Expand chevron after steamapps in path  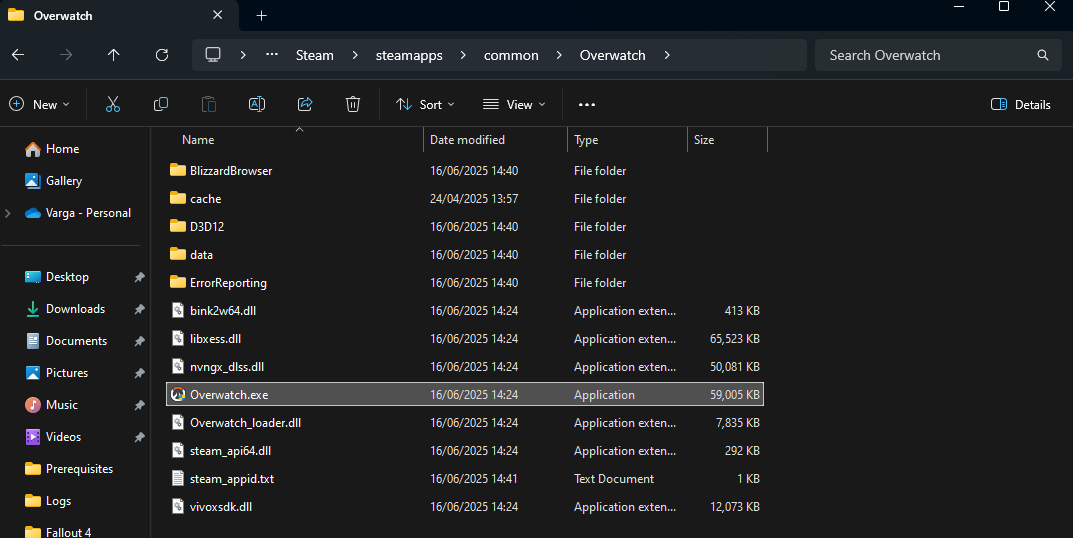coord(463,55)
